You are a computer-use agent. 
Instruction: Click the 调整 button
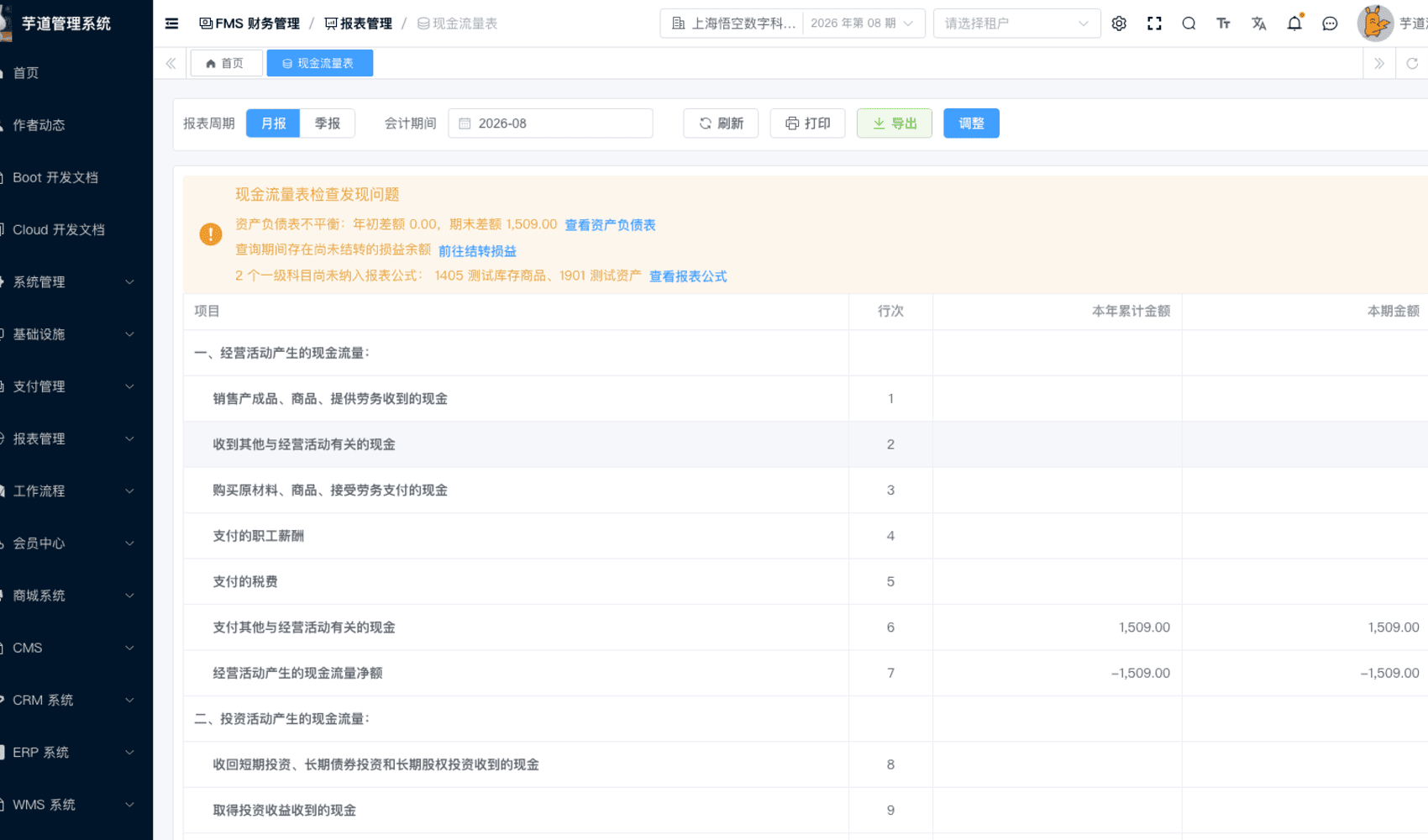pos(971,123)
